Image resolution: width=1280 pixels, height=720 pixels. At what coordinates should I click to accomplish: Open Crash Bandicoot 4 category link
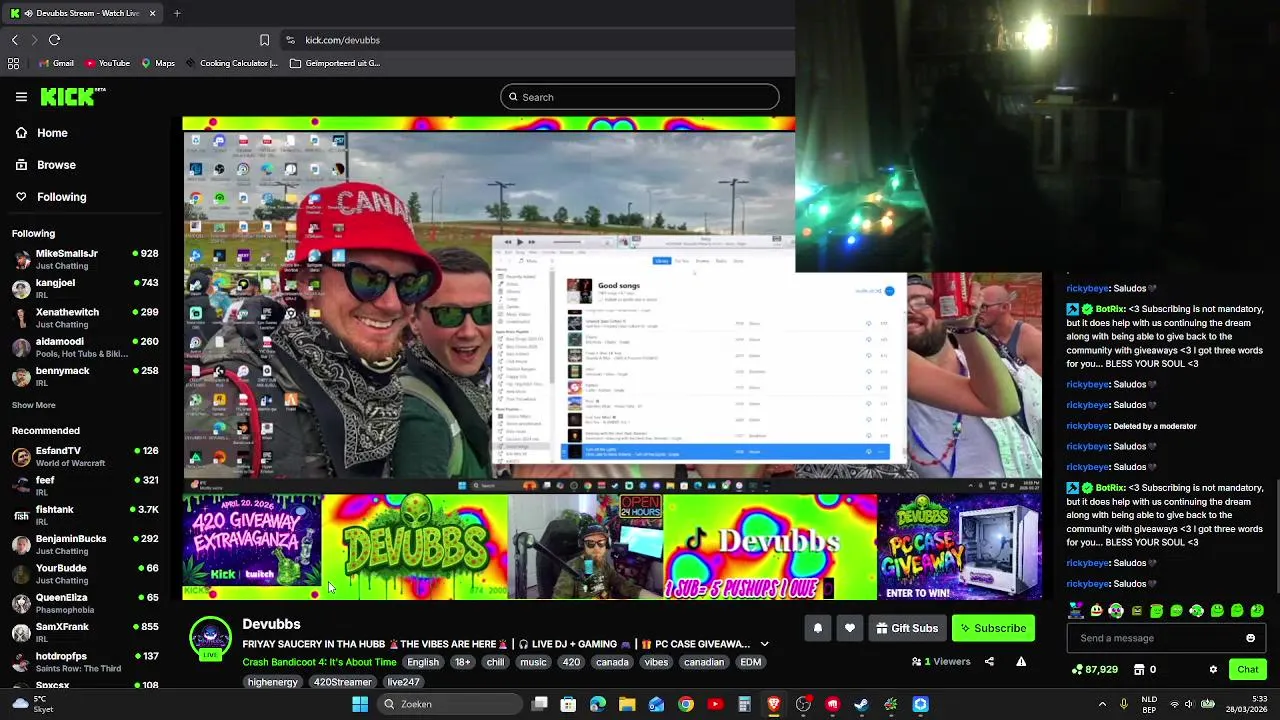click(x=319, y=662)
